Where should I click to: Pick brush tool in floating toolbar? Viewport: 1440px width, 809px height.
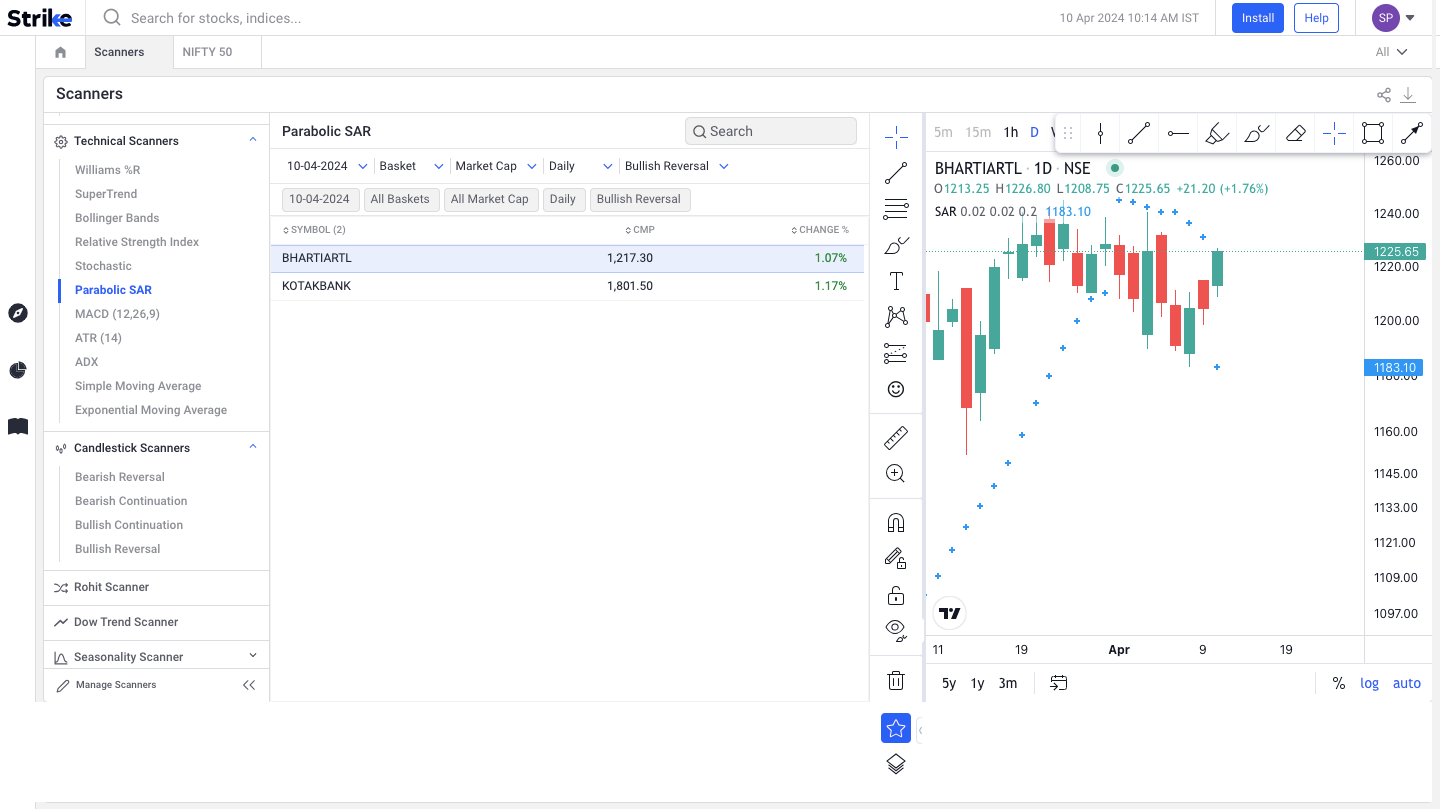tap(1257, 133)
